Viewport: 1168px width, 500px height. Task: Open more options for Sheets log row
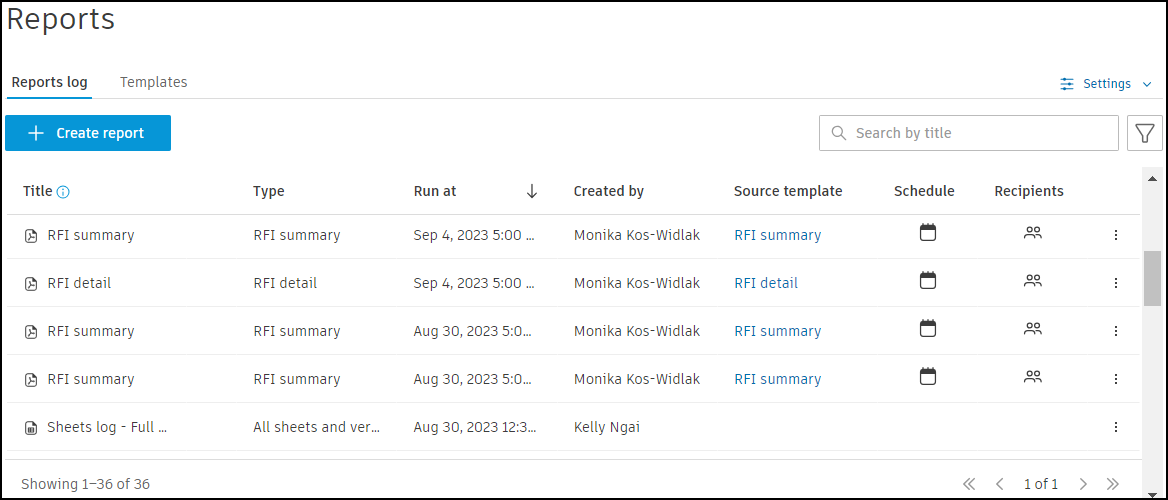click(x=1116, y=427)
